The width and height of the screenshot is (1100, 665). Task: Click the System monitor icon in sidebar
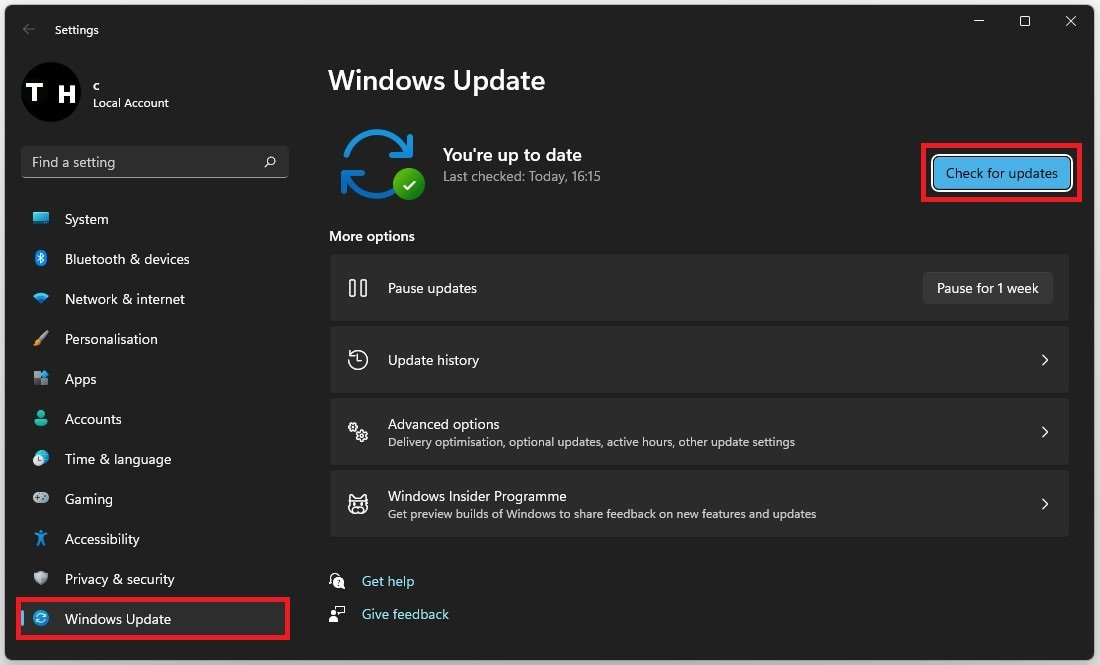(x=41, y=218)
